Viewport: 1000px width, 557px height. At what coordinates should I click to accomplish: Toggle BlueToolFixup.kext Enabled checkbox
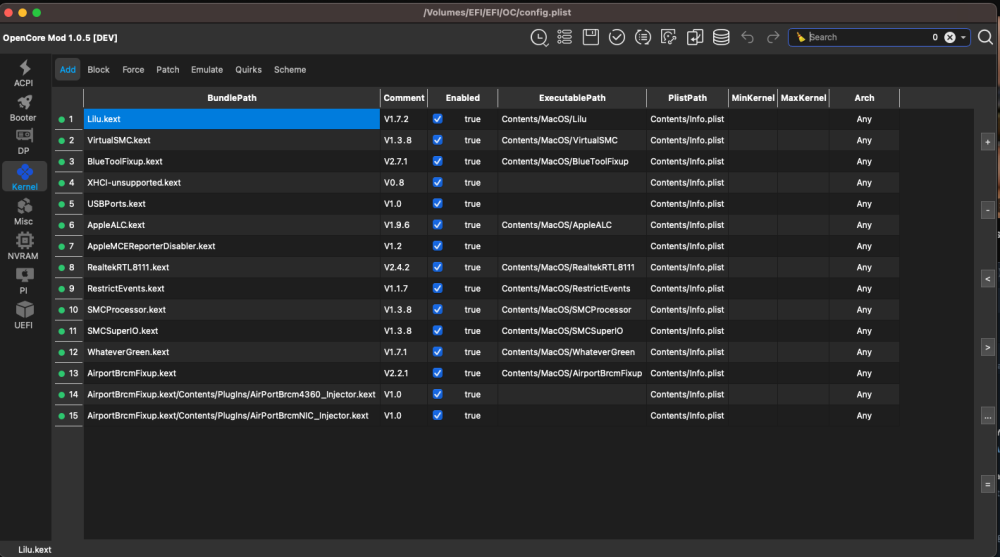[438, 161]
